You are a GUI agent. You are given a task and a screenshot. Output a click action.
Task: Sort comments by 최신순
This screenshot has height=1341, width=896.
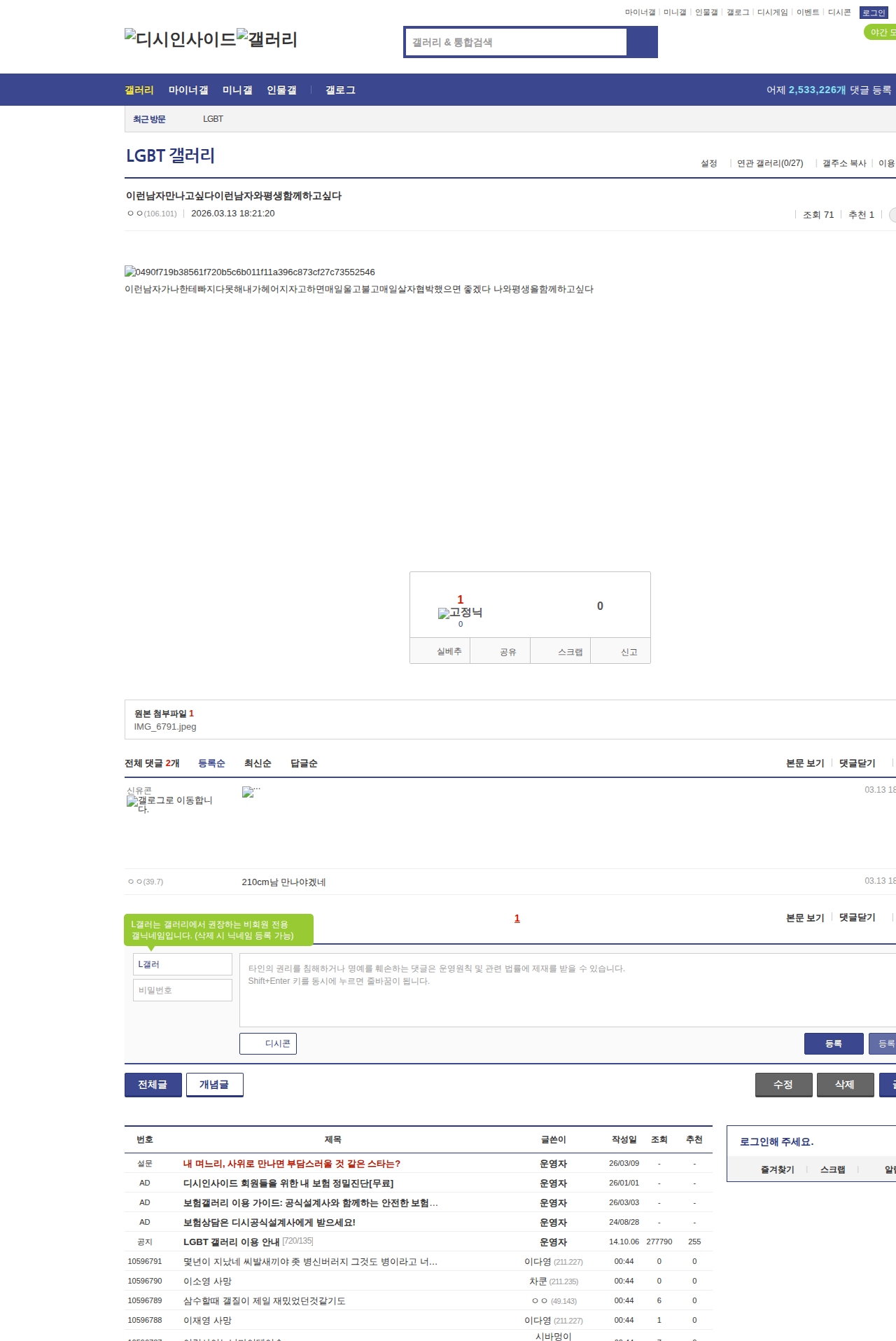[x=258, y=763]
